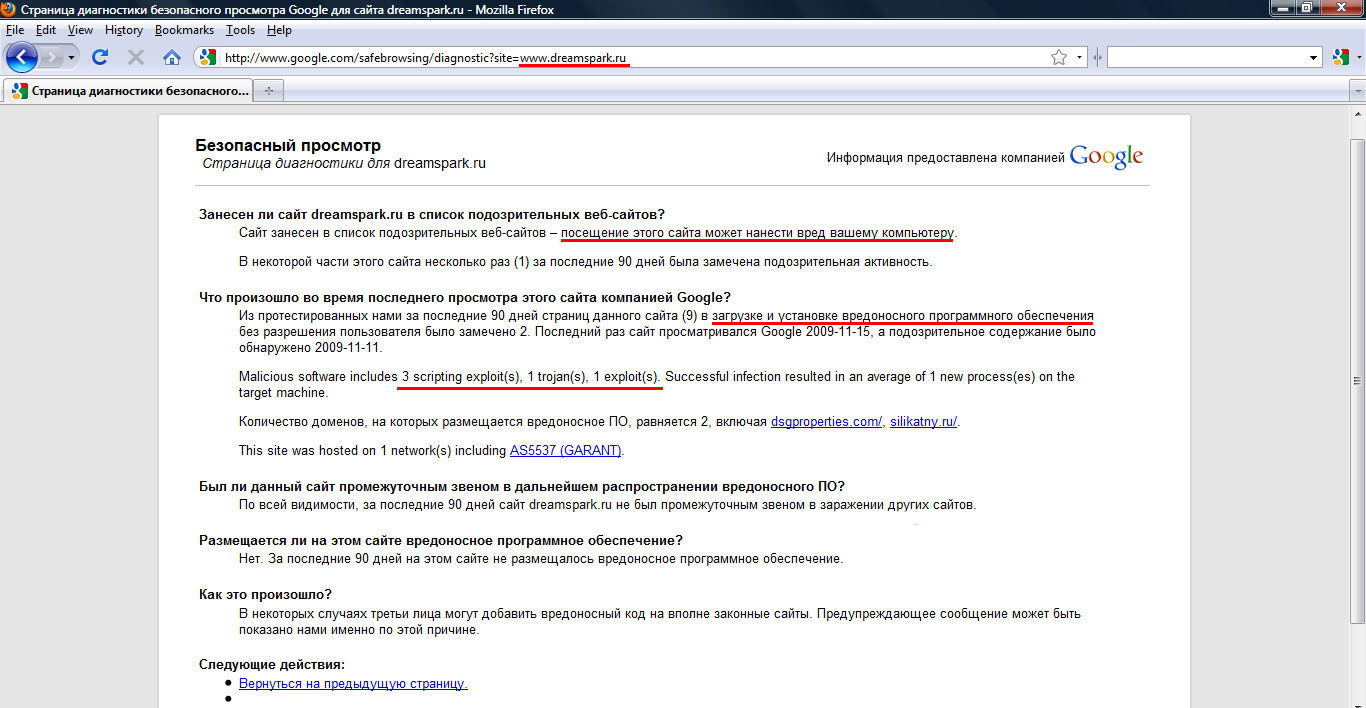Open the address bar URL history dropdown
The width and height of the screenshot is (1366, 708).
point(1080,58)
